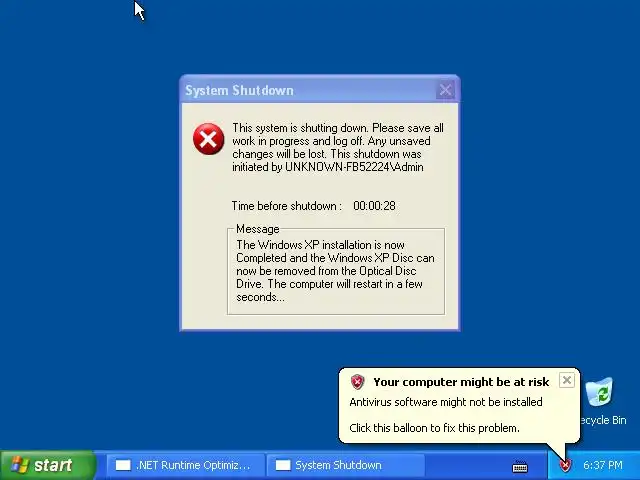Click the red security shield tray icon
Viewport: 640px width, 480px height.
pyautogui.click(x=565, y=465)
